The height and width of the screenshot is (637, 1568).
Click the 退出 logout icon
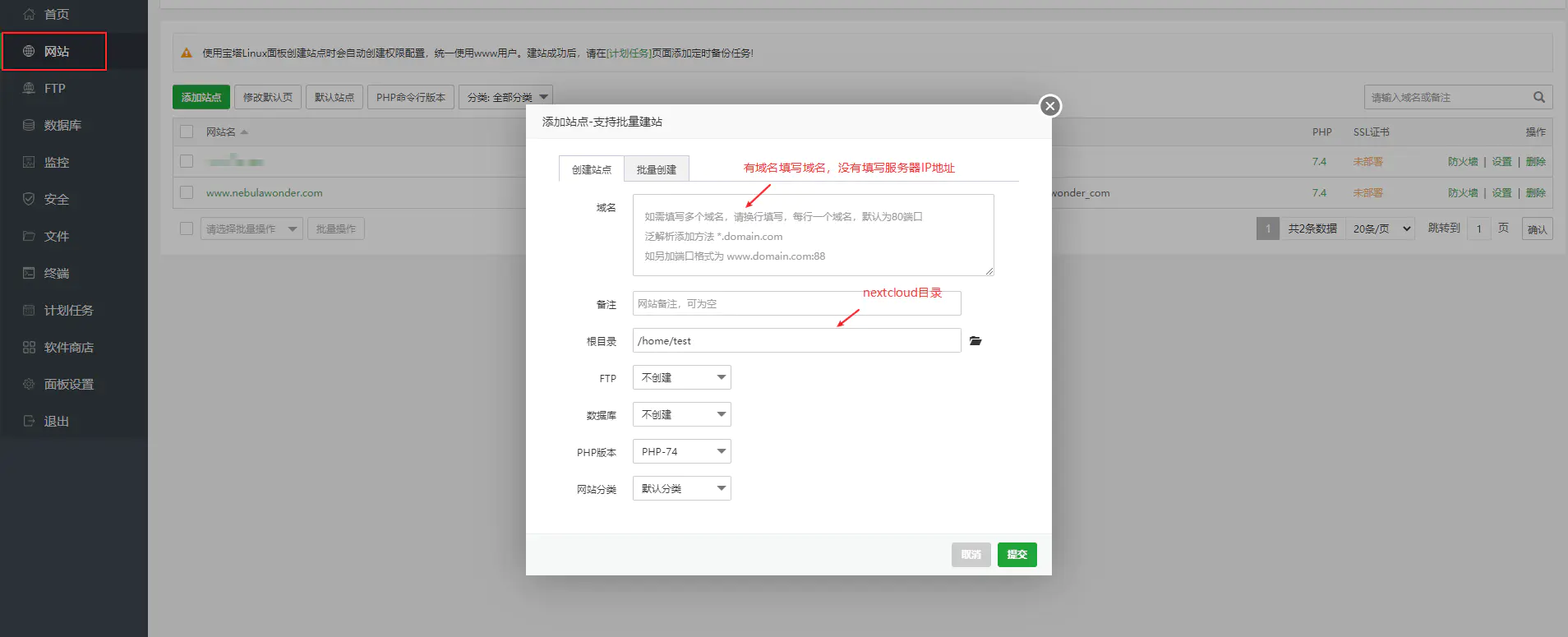point(29,421)
